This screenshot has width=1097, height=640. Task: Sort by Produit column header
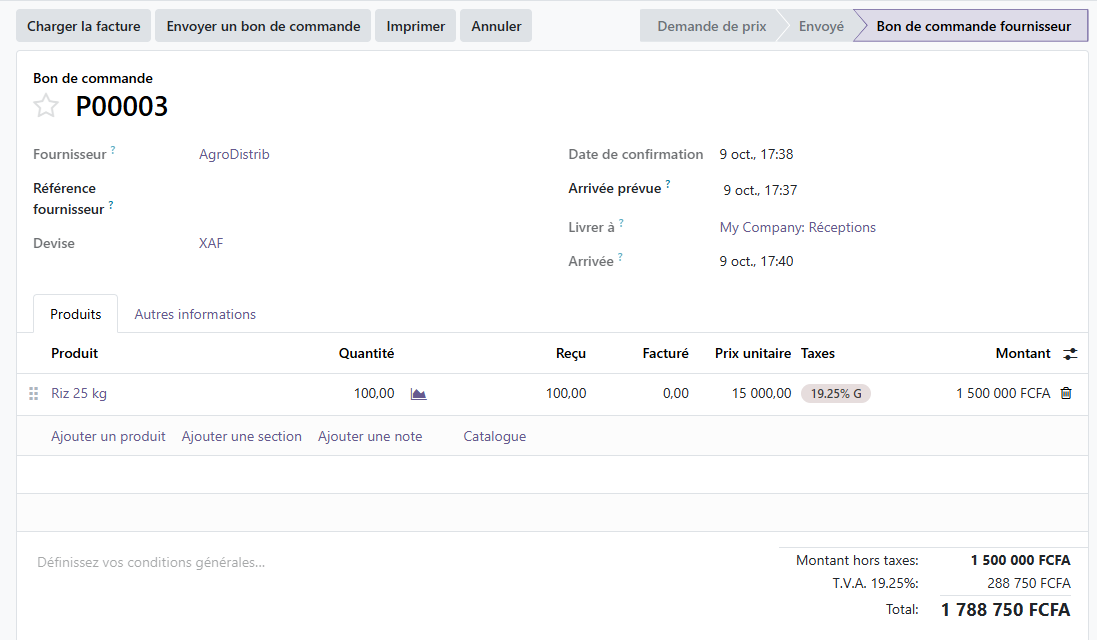click(74, 353)
